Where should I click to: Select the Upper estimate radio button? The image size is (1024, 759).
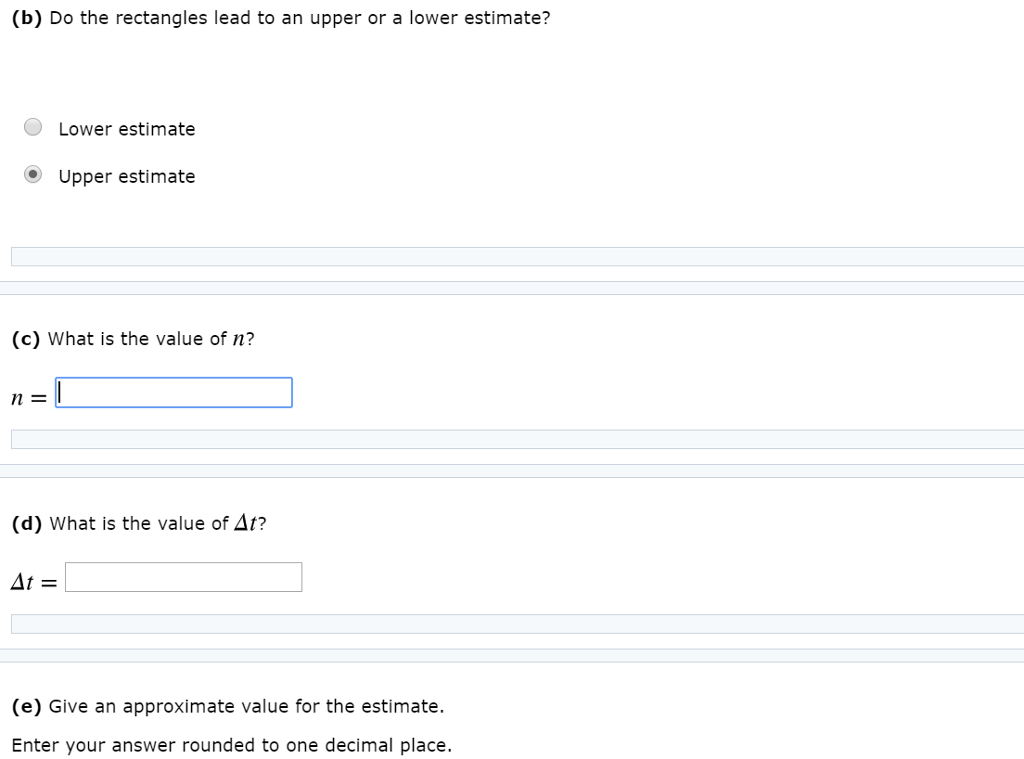pyautogui.click(x=33, y=175)
